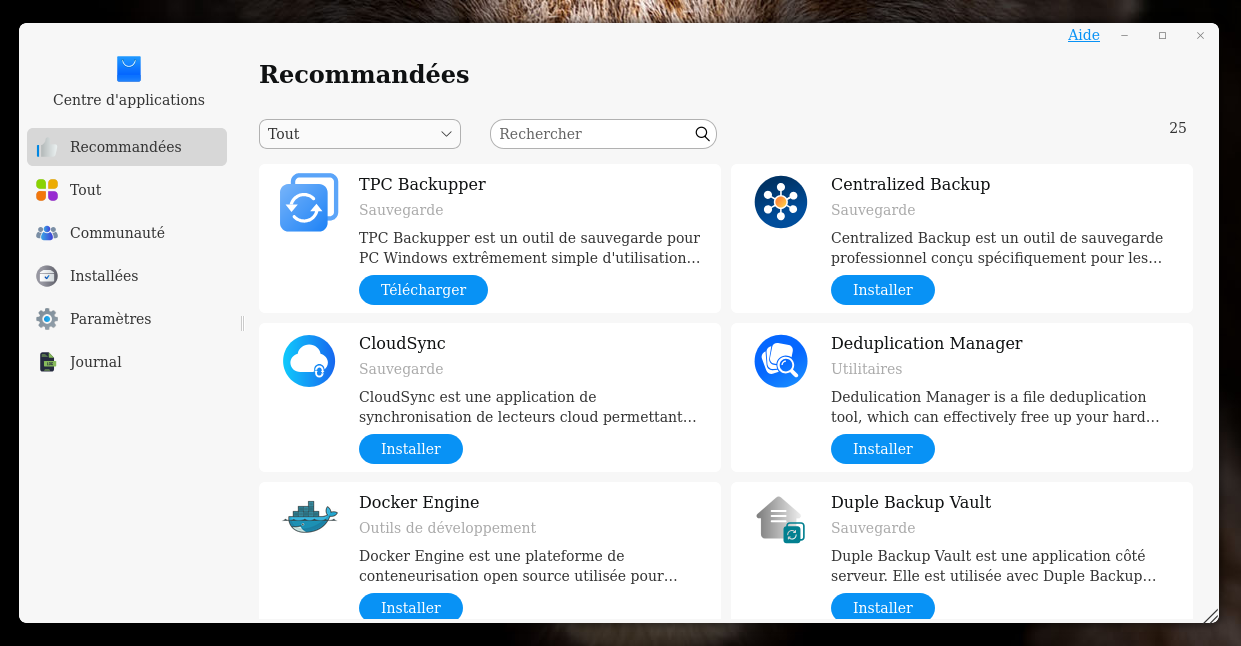Viewport: 1241px width, 646px height.
Task: Go to the Communauté section
Action: click(x=117, y=233)
